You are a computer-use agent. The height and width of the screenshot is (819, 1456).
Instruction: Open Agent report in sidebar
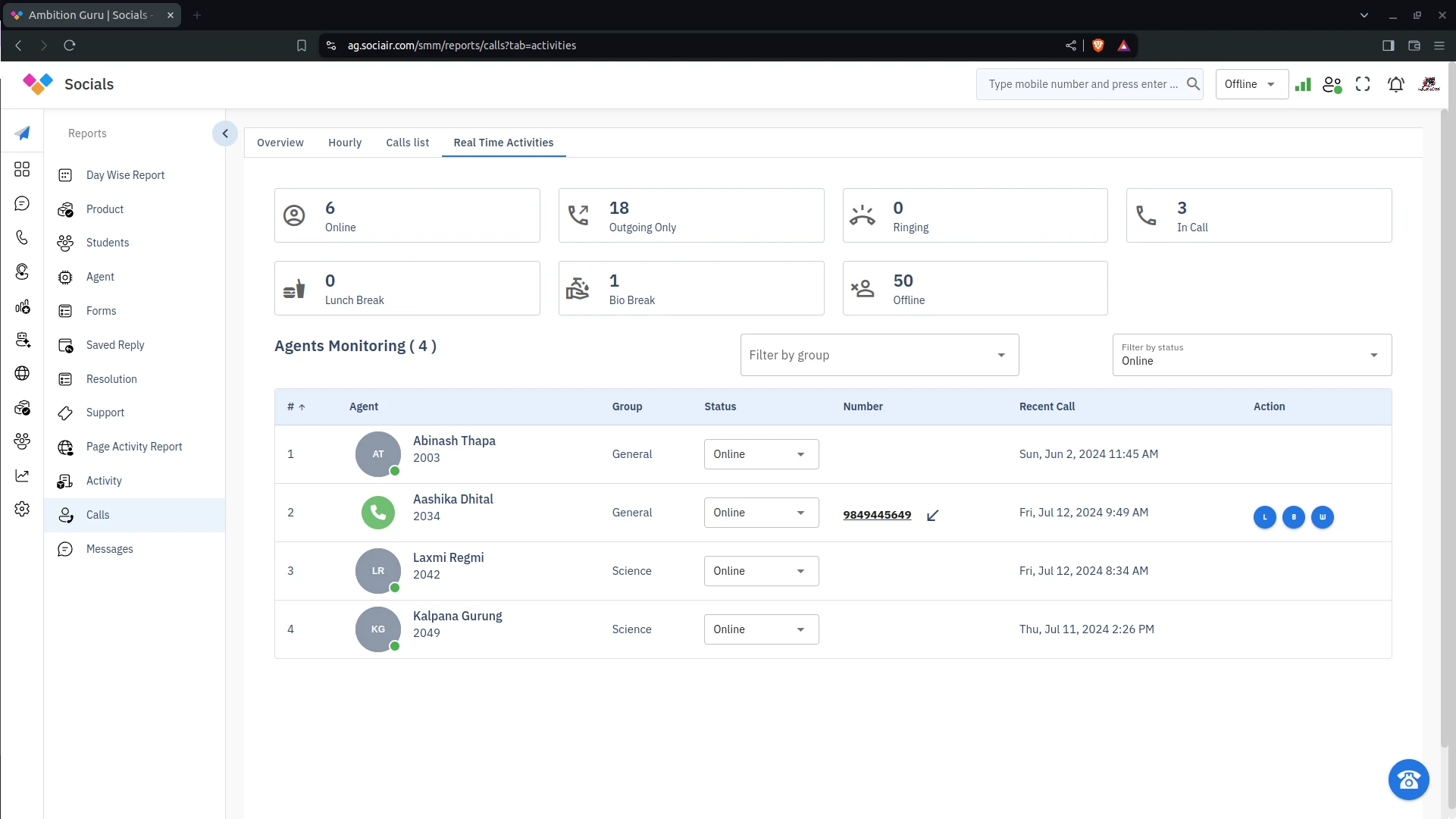[x=134, y=277]
